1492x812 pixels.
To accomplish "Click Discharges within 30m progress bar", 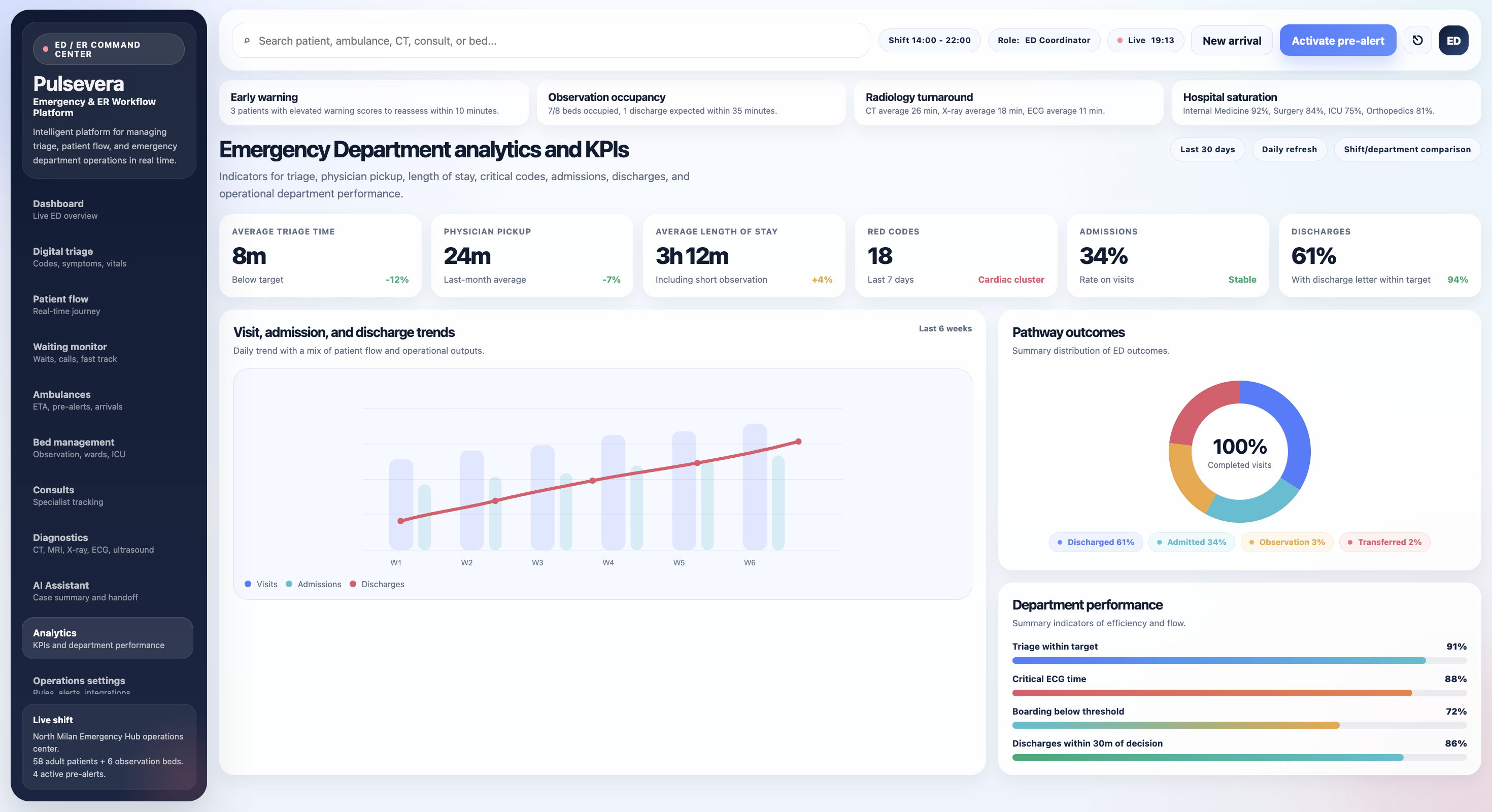I will 1239,758.
